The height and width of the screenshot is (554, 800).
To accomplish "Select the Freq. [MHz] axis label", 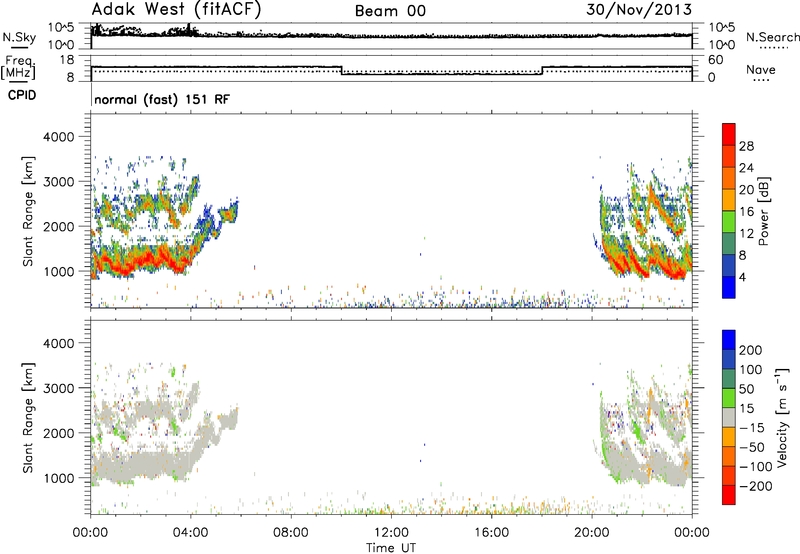I will click(18, 67).
